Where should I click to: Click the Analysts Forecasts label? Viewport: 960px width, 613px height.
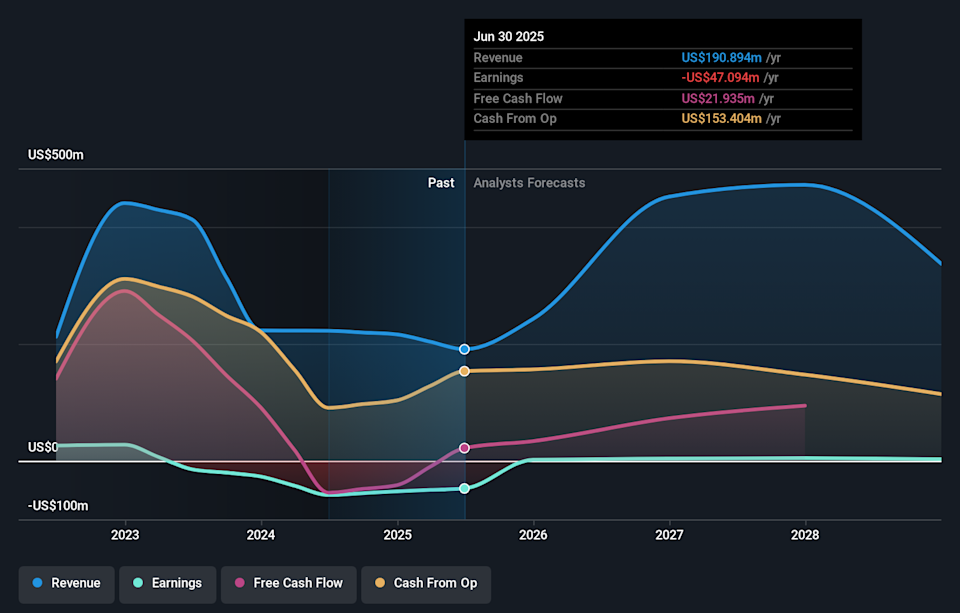tap(529, 183)
